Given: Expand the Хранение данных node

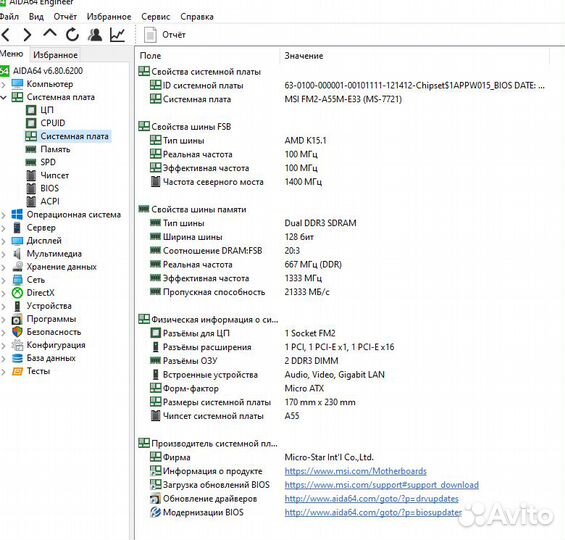Looking at the screenshot, I should (4, 267).
